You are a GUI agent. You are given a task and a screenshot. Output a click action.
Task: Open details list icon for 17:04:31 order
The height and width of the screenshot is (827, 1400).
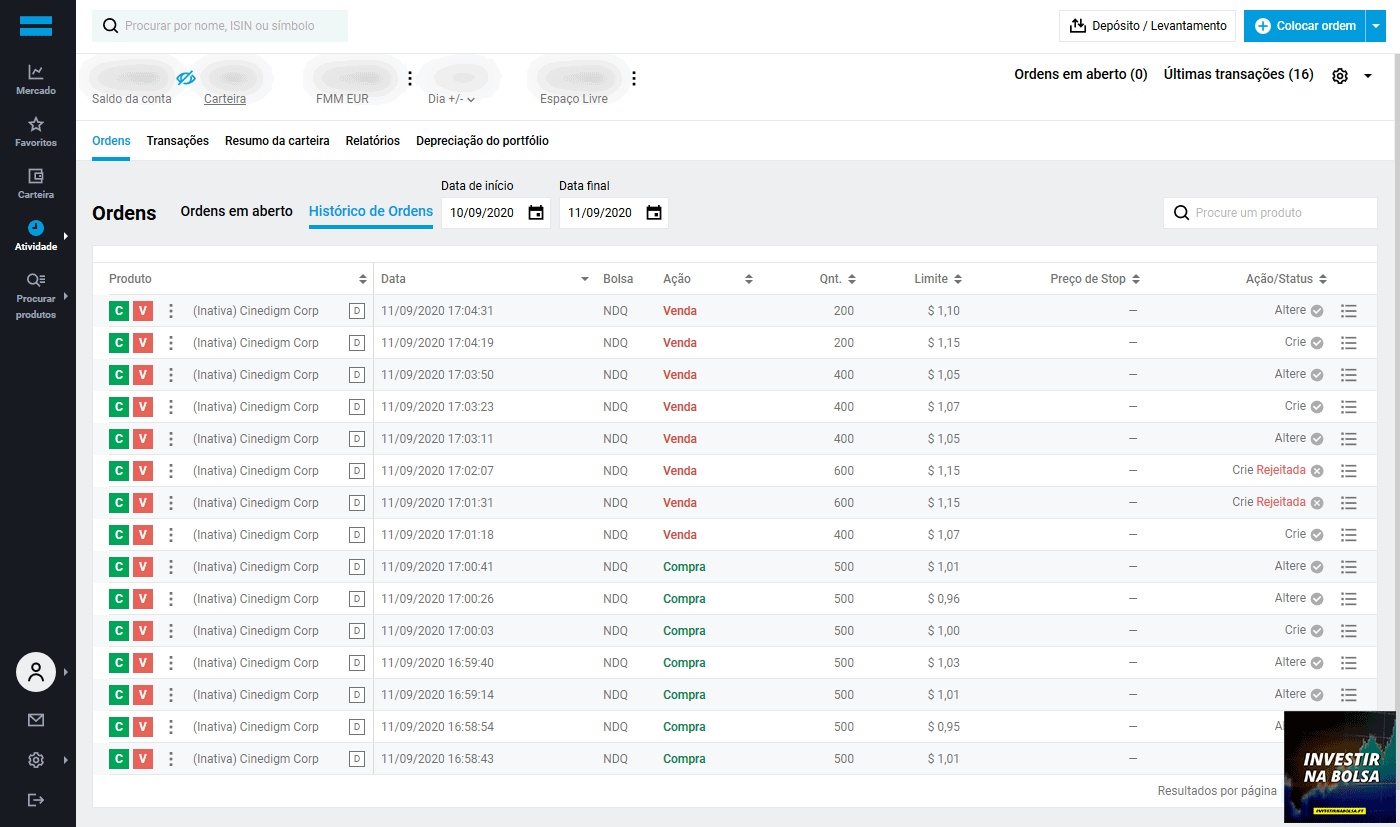[1348, 311]
